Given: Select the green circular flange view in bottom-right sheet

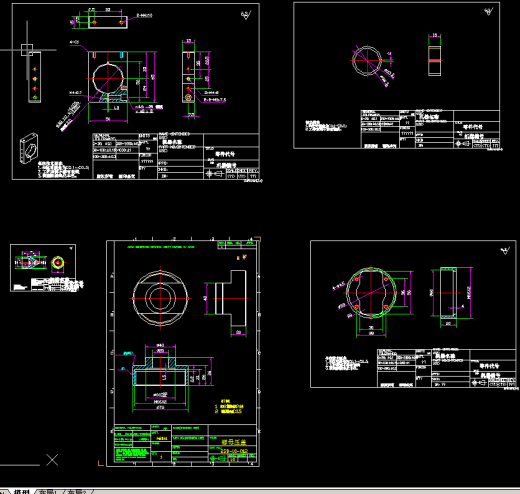Looking at the screenshot, I should point(371,292).
